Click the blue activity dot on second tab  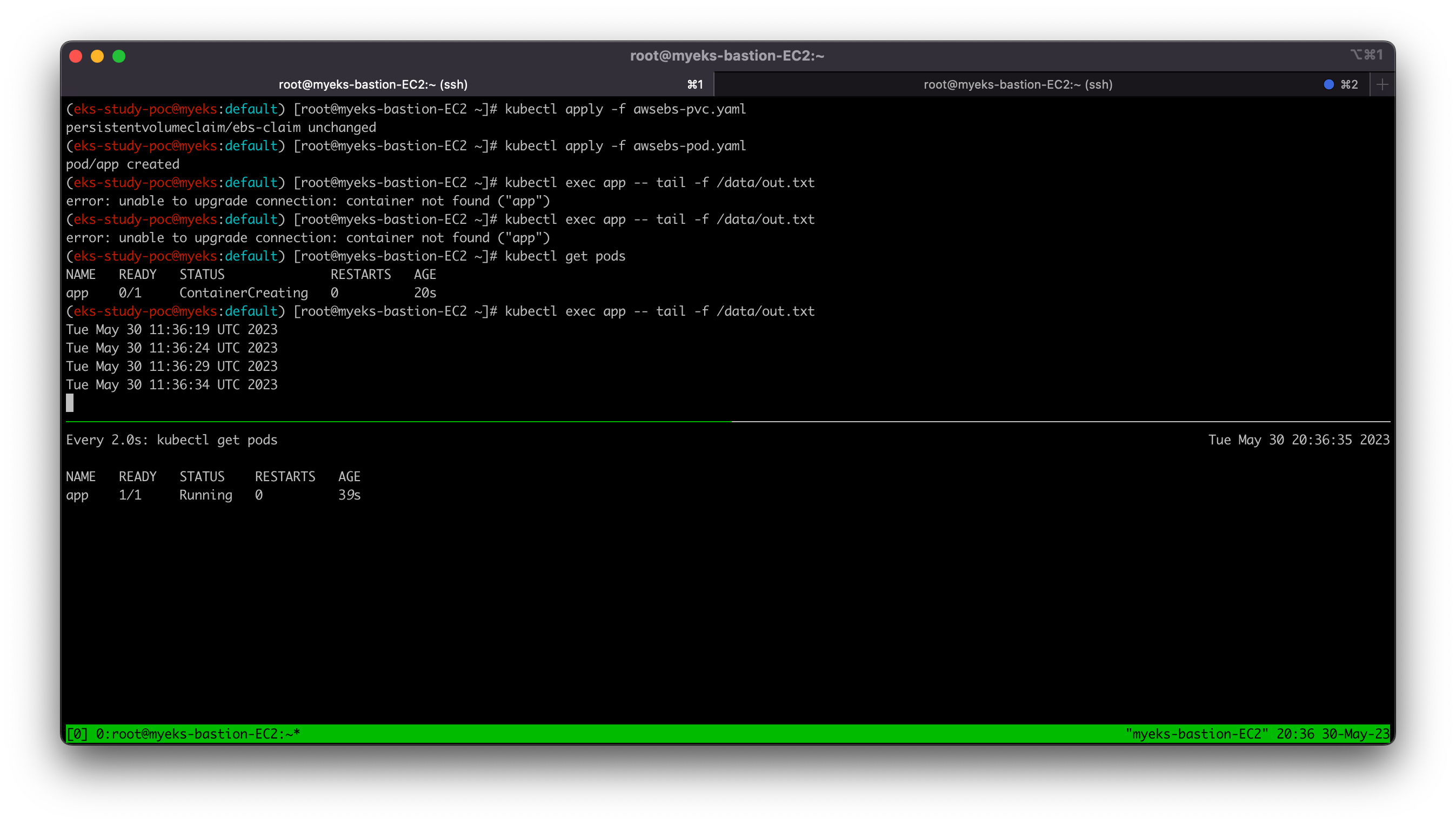coord(1328,84)
